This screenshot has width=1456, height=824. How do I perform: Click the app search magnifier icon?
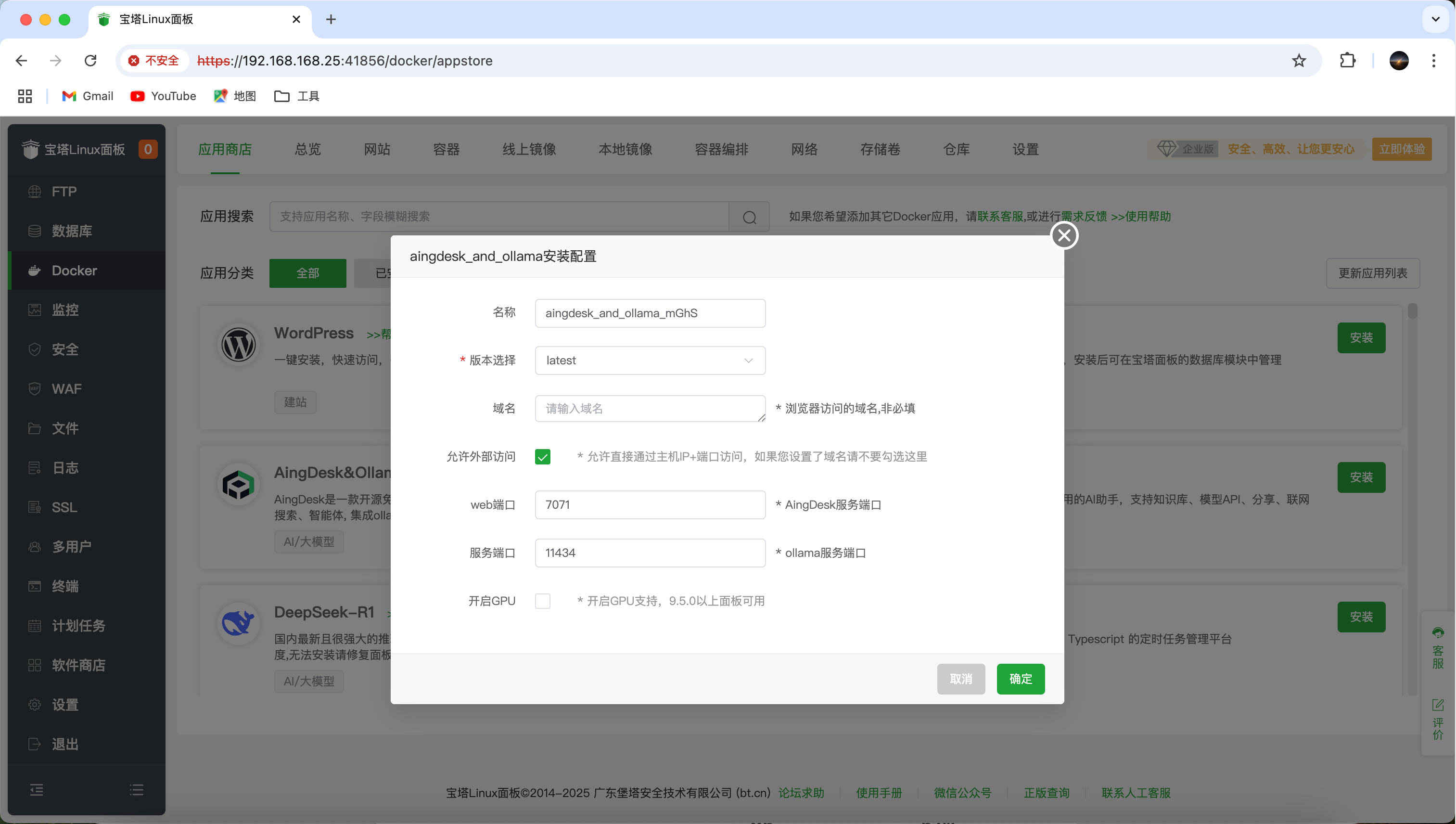750,216
